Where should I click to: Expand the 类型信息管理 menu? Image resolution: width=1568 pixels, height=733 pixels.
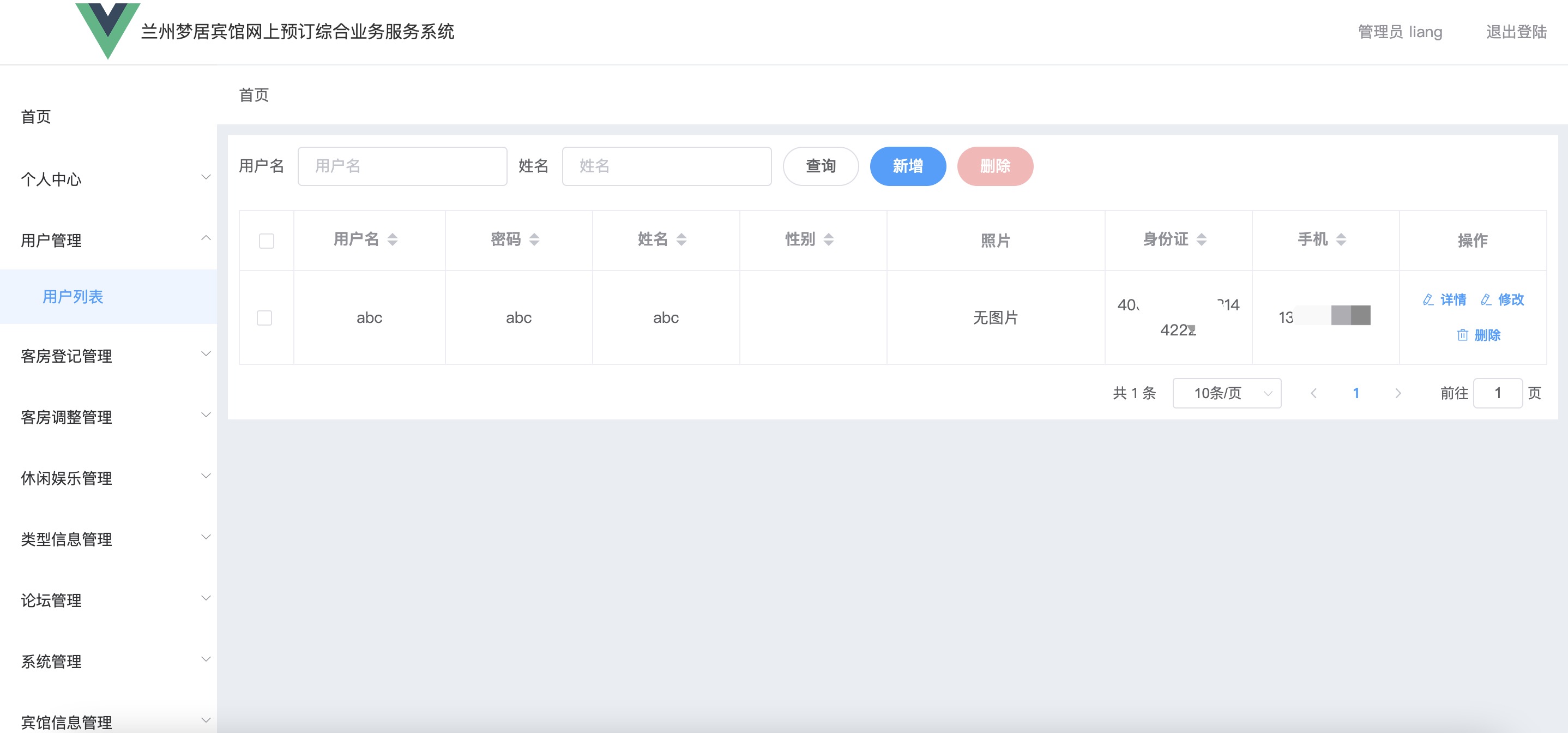pos(108,539)
